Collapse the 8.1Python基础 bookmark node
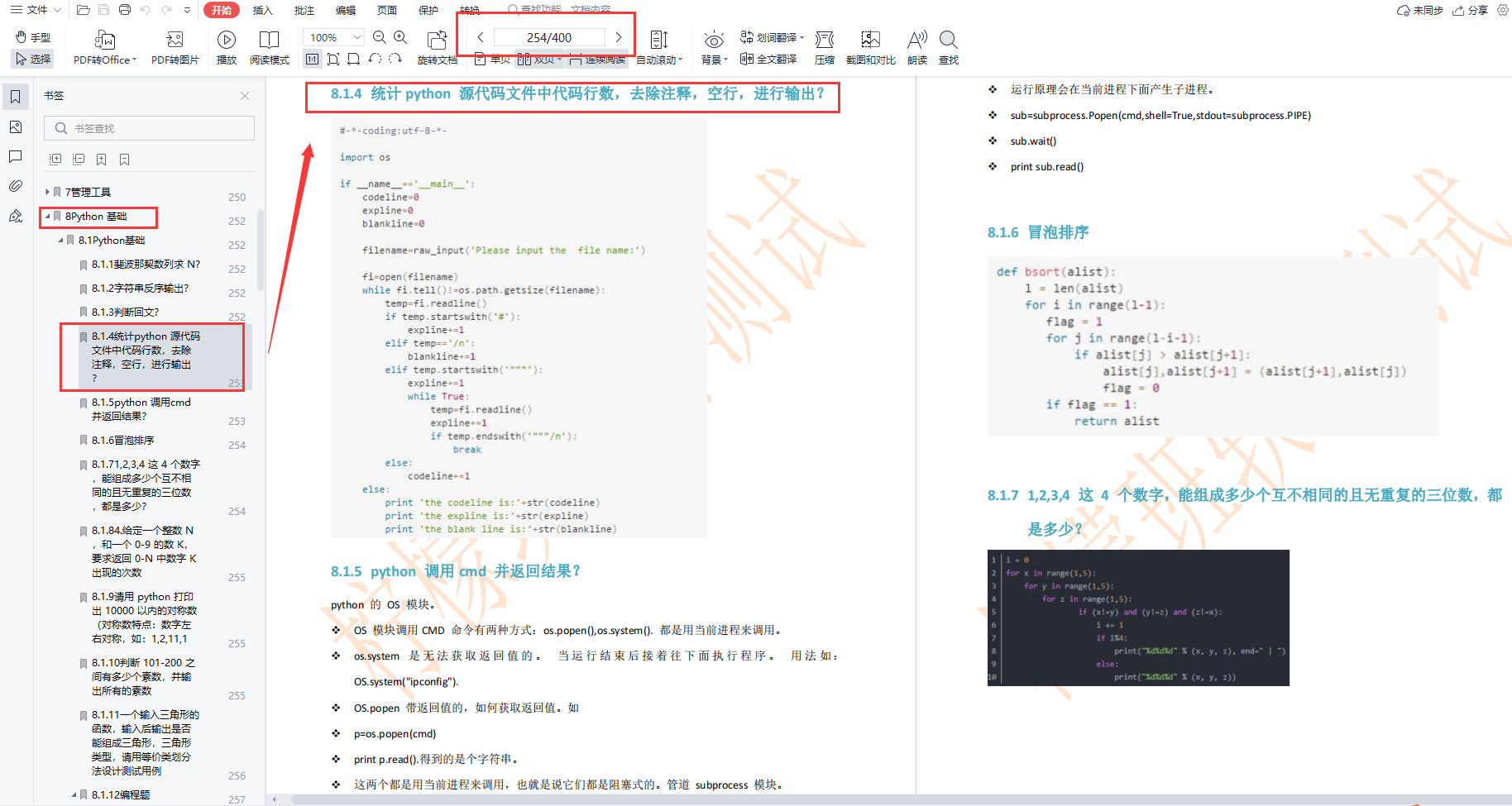The image size is (1512, 806). click(x=60, y=240)
